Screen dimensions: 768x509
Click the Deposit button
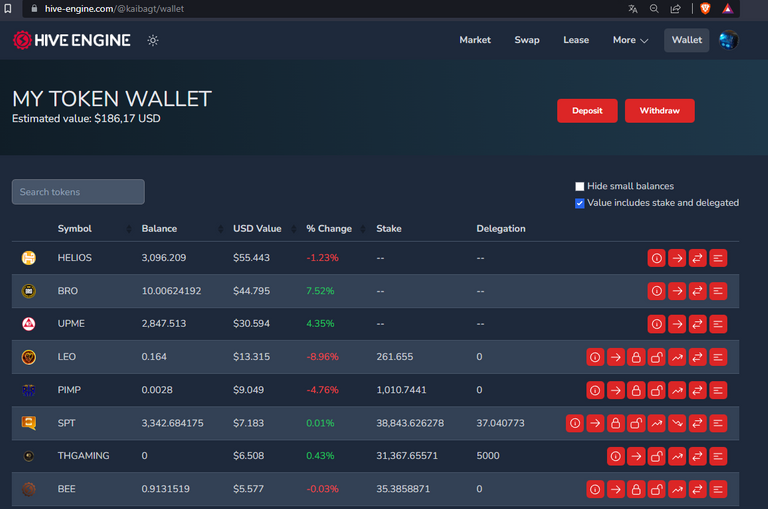[x=587, y=111]
